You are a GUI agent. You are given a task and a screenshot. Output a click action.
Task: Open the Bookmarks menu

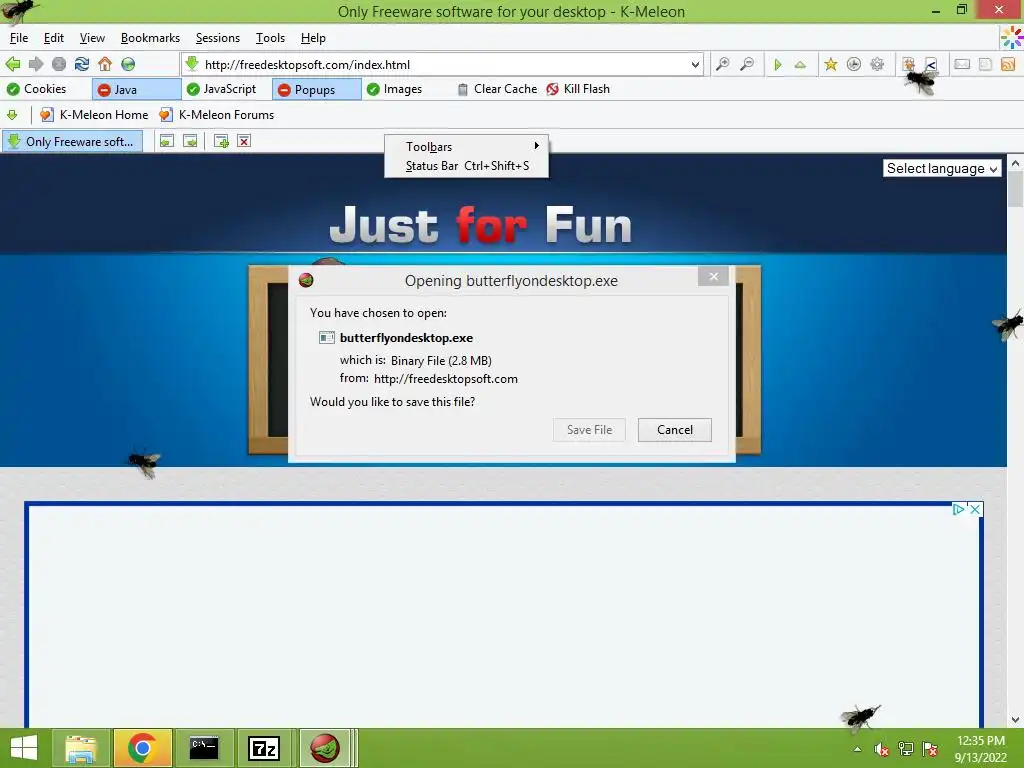tap(150, 38)
